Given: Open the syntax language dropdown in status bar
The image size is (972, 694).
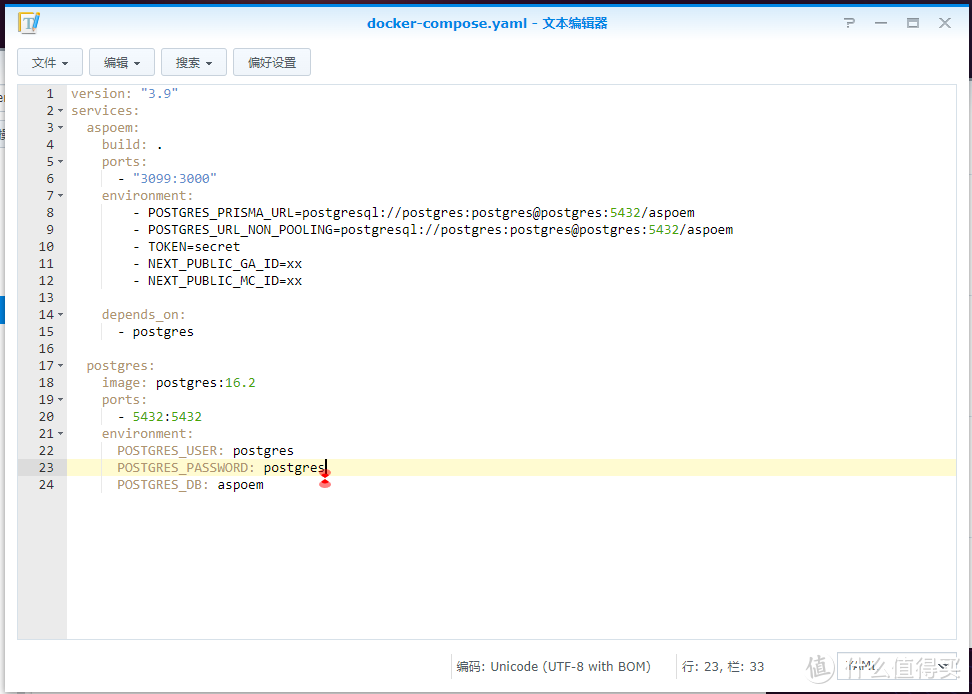Looking at the screenshot, I should [x=900, y=666].
